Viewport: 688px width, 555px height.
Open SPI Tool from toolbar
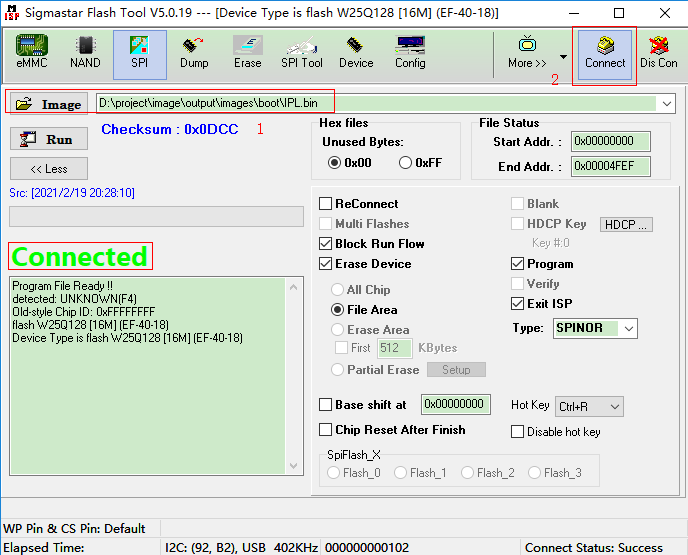[x=301, y=52]
